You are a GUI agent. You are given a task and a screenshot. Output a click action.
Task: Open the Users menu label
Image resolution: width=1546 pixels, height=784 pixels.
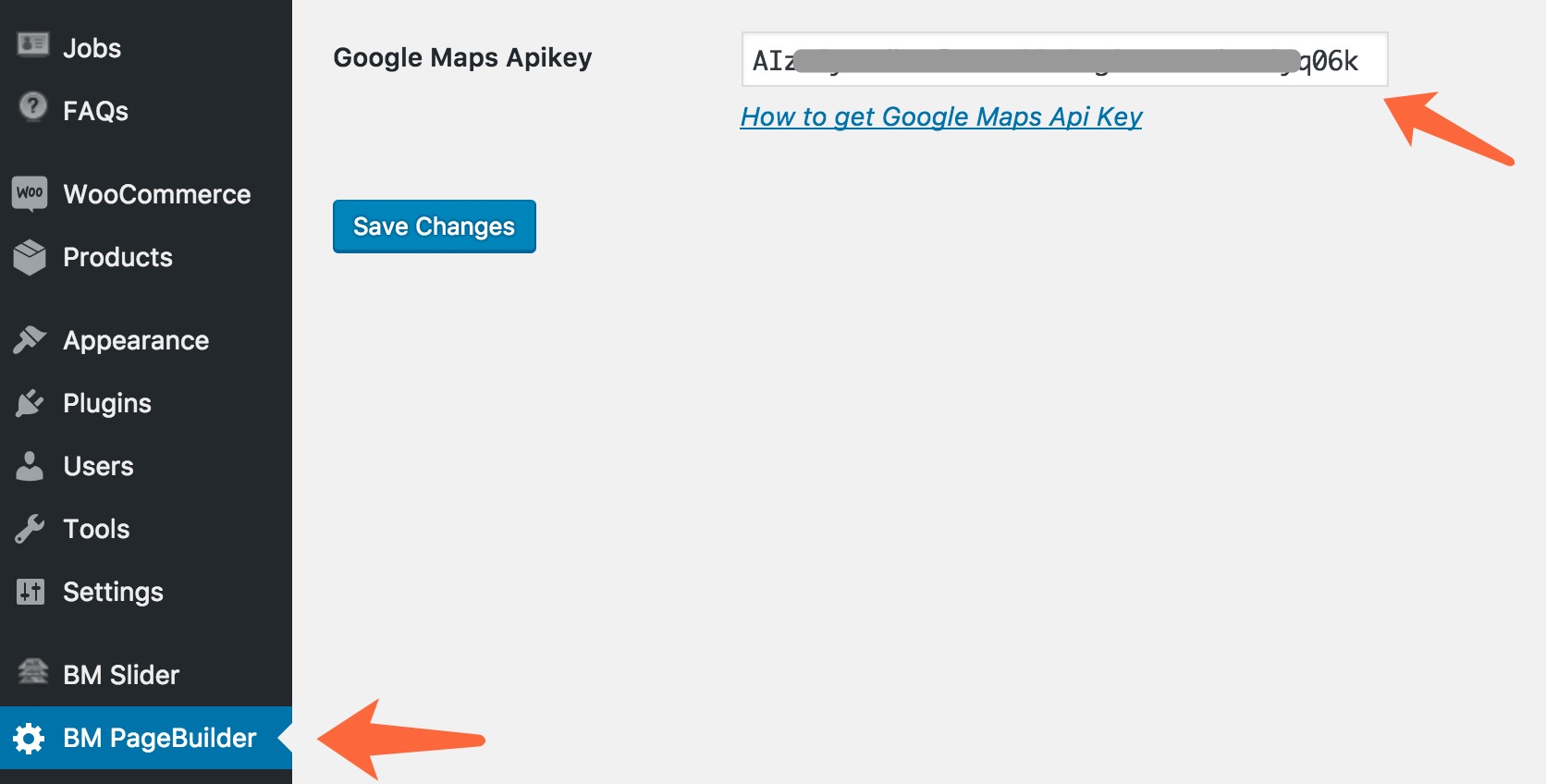tap(98, 466)
